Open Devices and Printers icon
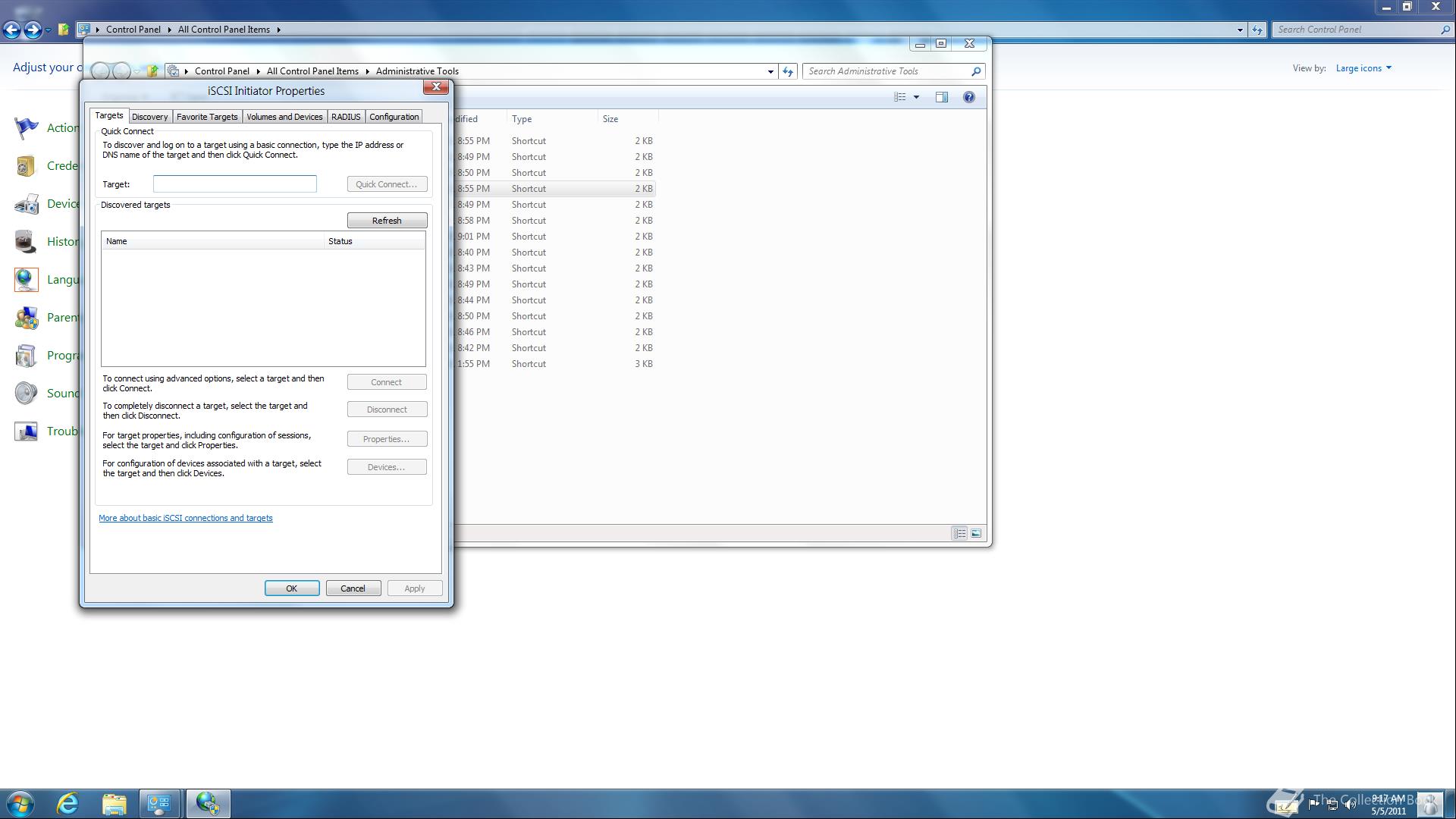The image size is (1456, 819). click(x=26, y=204)
